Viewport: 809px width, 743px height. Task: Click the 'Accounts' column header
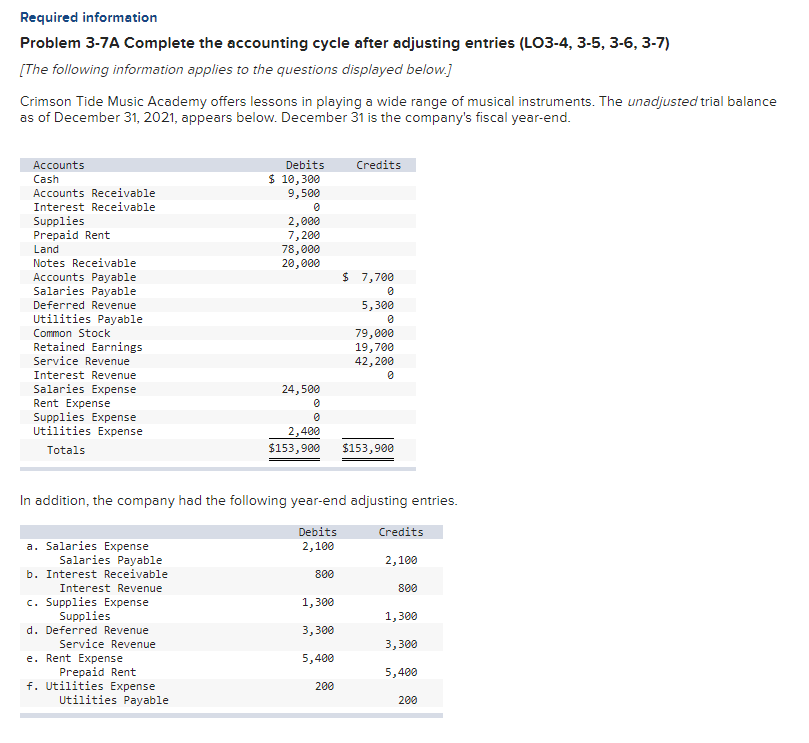[x=59, y=165]
